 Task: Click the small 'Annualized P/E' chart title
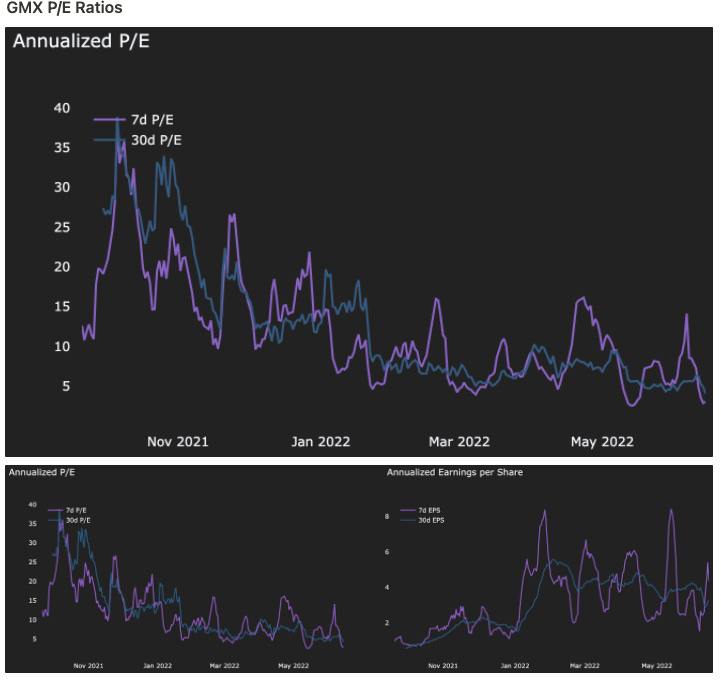tap(41, 472)
